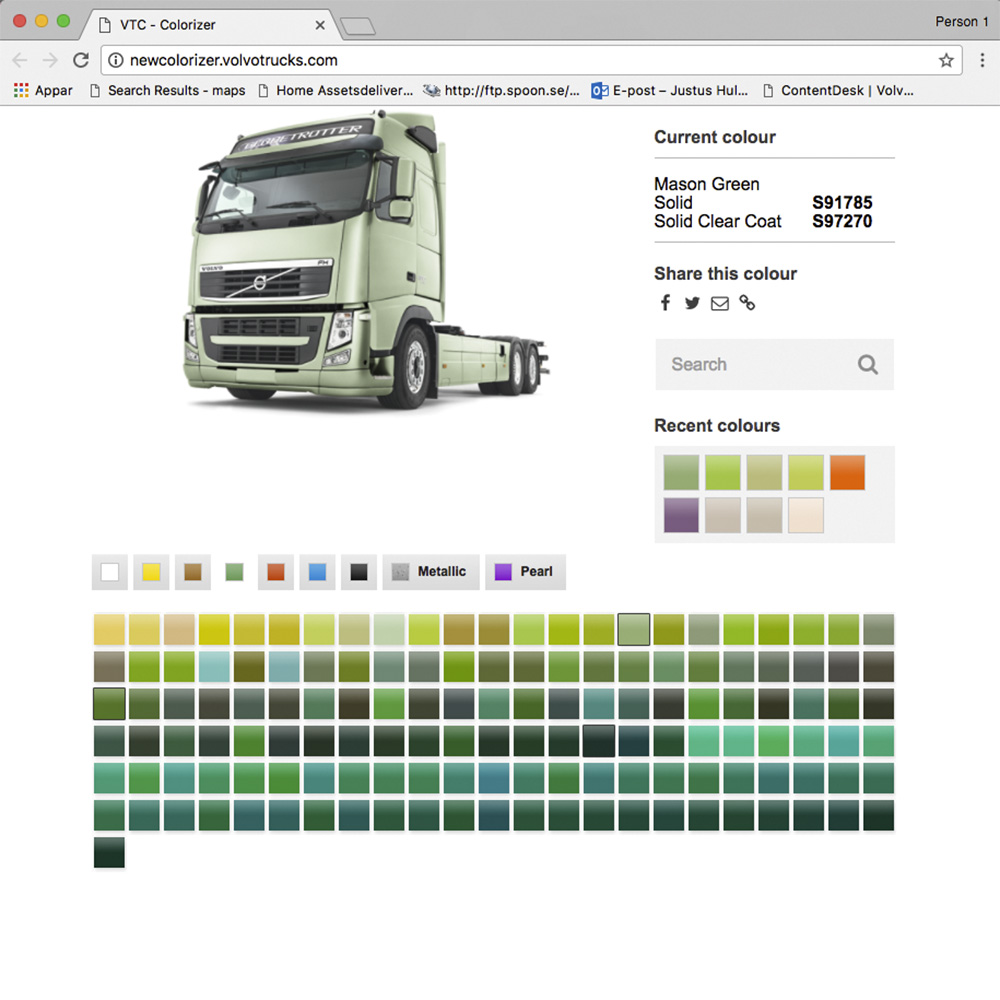Click inside the Search input field
This screenshot has height=1000, width=1000.
click(750, 364)
